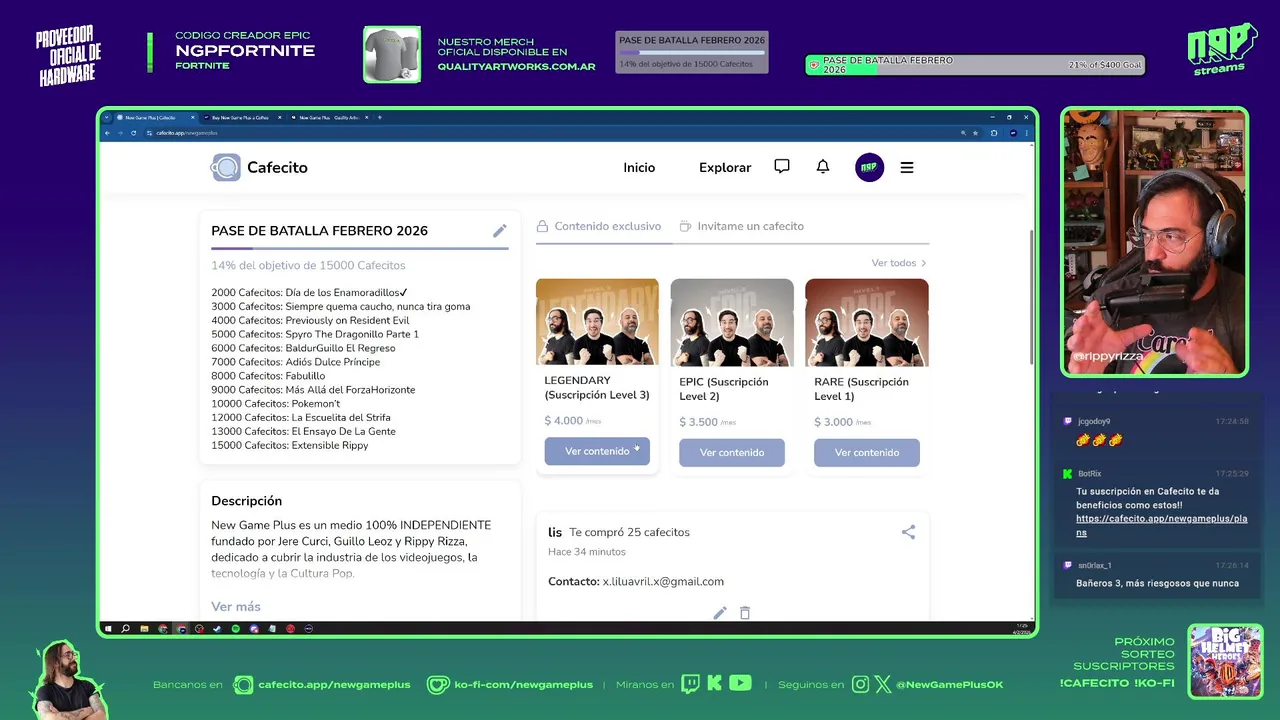View LEGENDARY level content

(x=597, y=451)
